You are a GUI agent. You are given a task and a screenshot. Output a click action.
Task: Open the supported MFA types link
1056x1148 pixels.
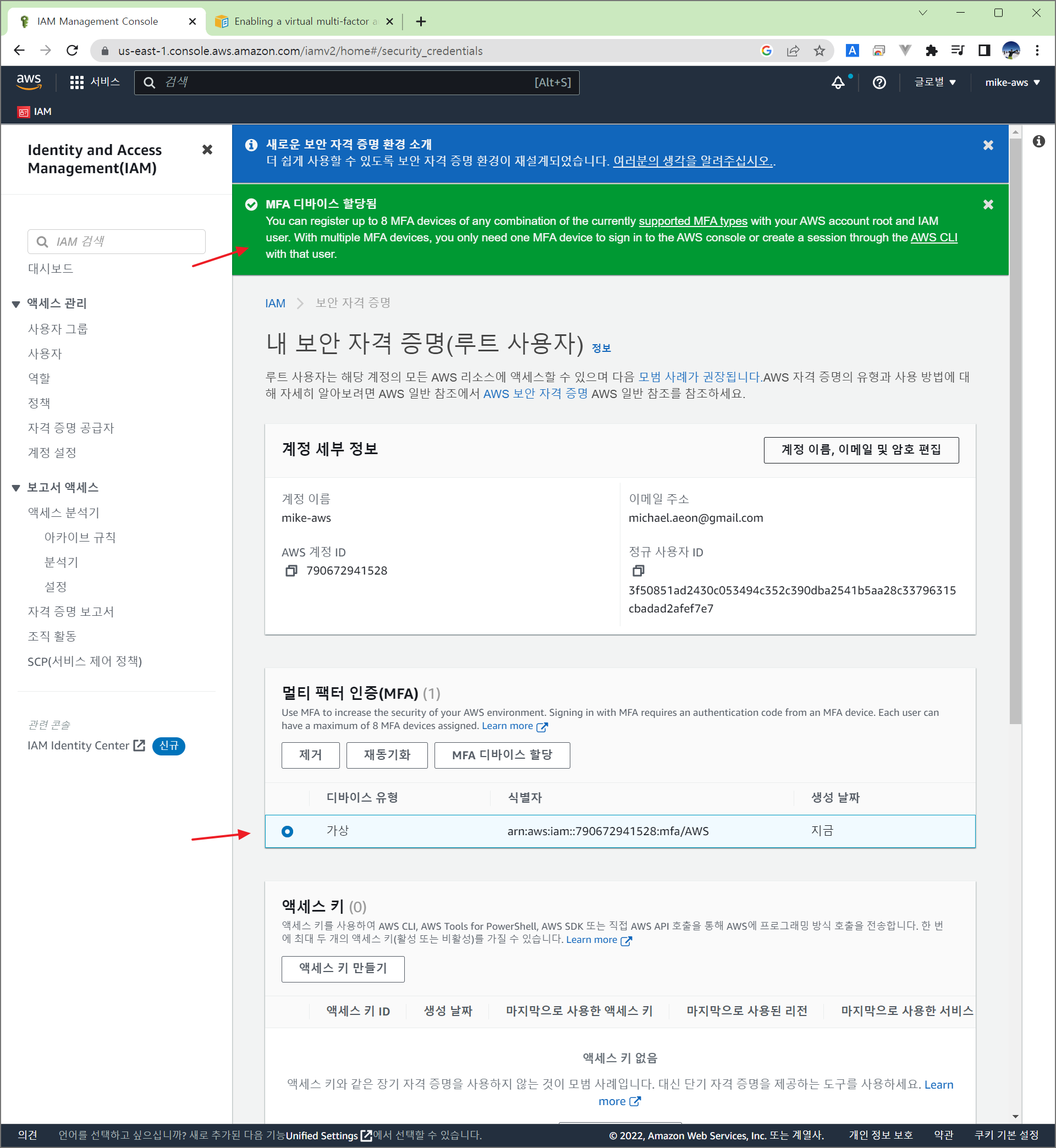tap(692, 221)
